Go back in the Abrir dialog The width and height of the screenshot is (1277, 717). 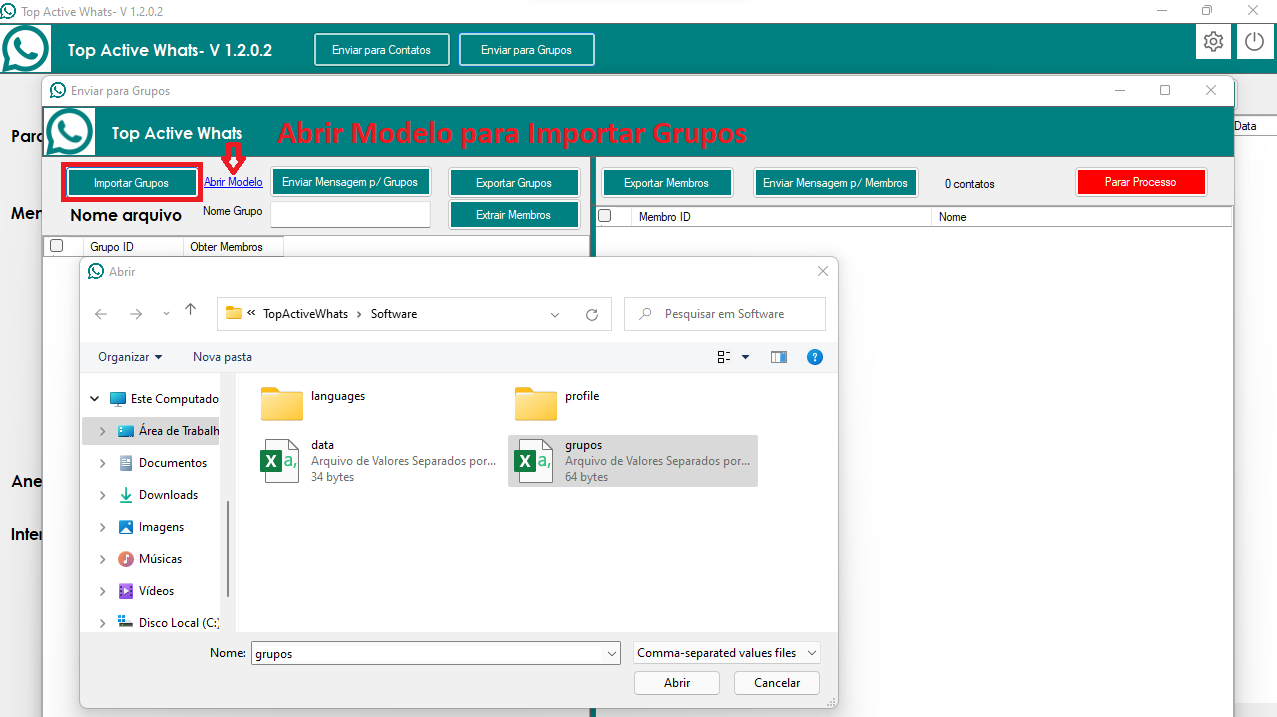101,314
